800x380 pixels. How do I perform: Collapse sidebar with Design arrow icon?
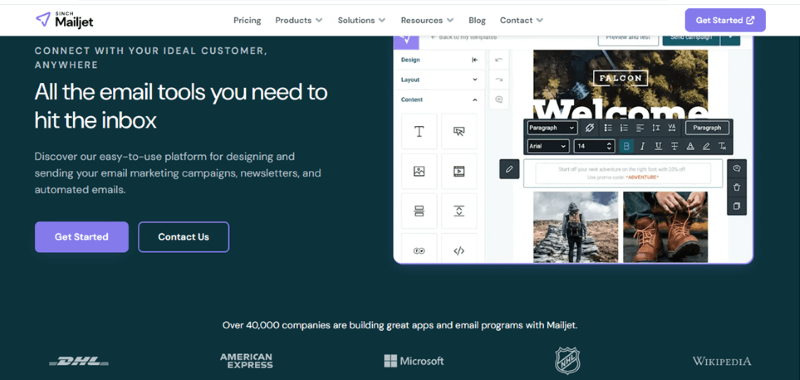(x=475, y=60)
